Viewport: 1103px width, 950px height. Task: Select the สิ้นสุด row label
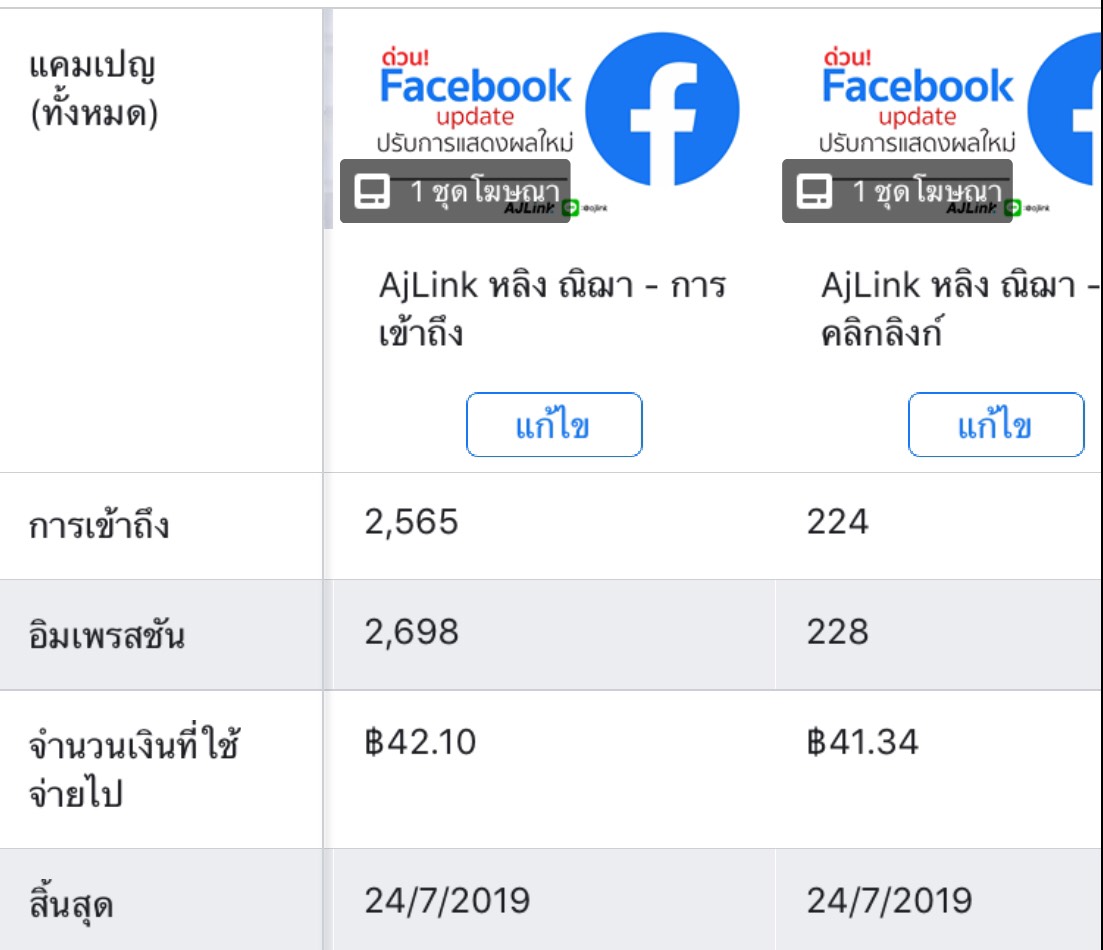[x=71, y=904]
